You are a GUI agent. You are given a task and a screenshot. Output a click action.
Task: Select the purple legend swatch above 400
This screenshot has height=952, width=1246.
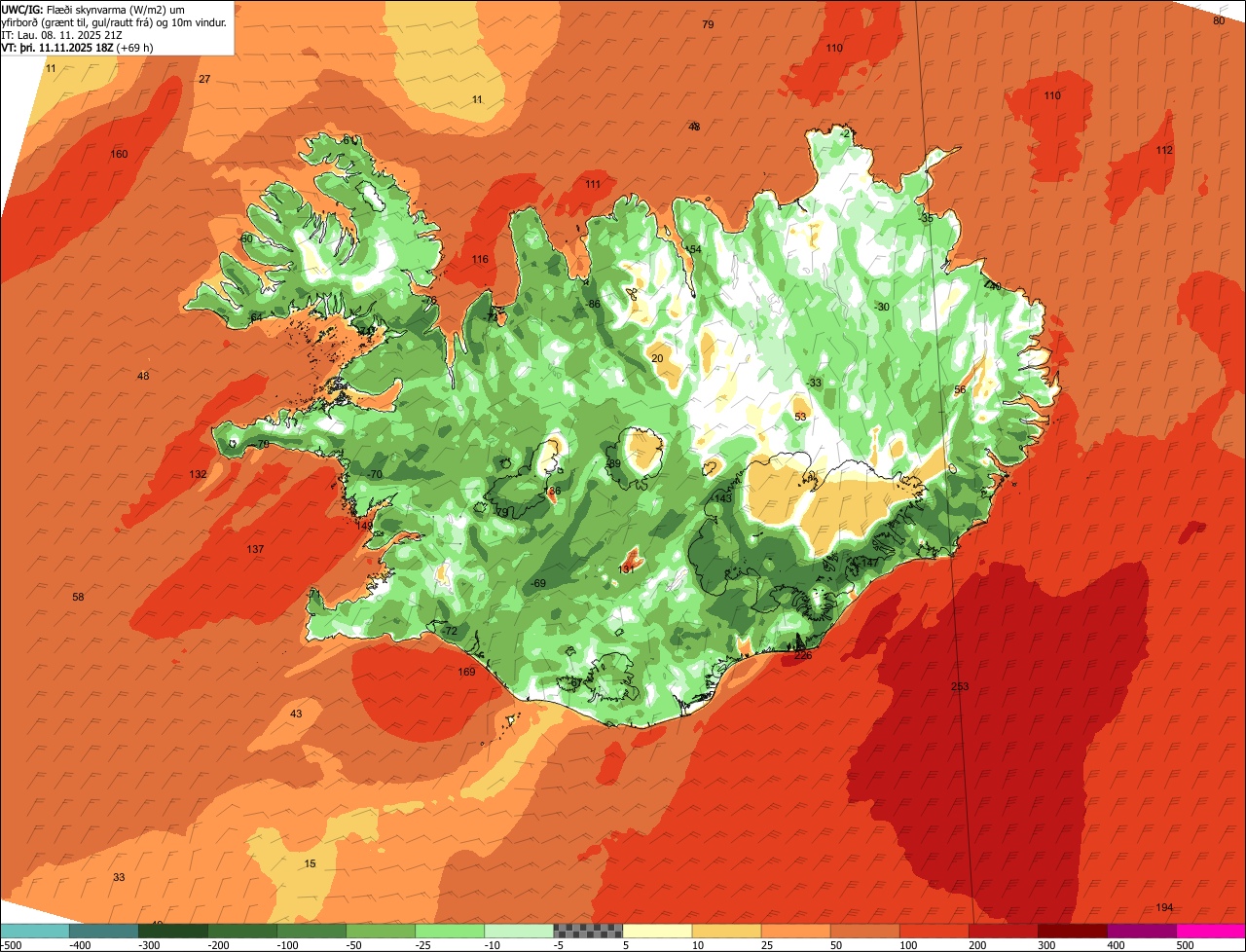pos(1142,931)
